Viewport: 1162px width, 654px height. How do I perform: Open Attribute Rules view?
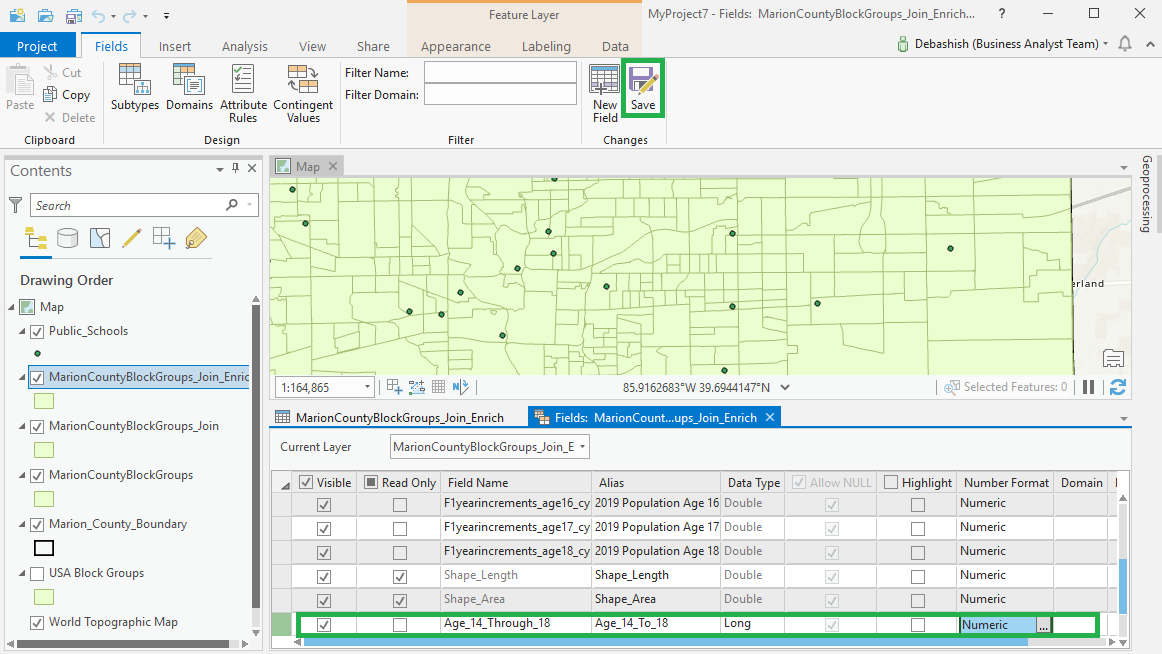(243, 92)
